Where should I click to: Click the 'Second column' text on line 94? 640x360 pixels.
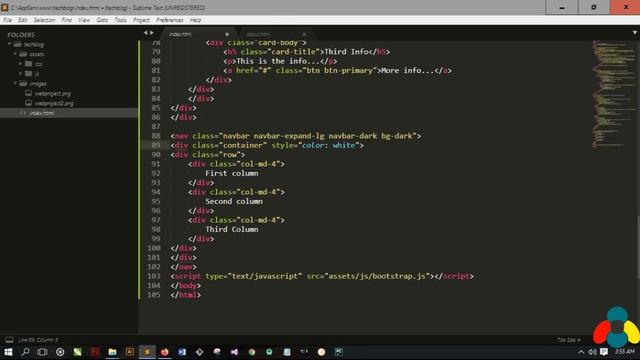tap(234, 202)
